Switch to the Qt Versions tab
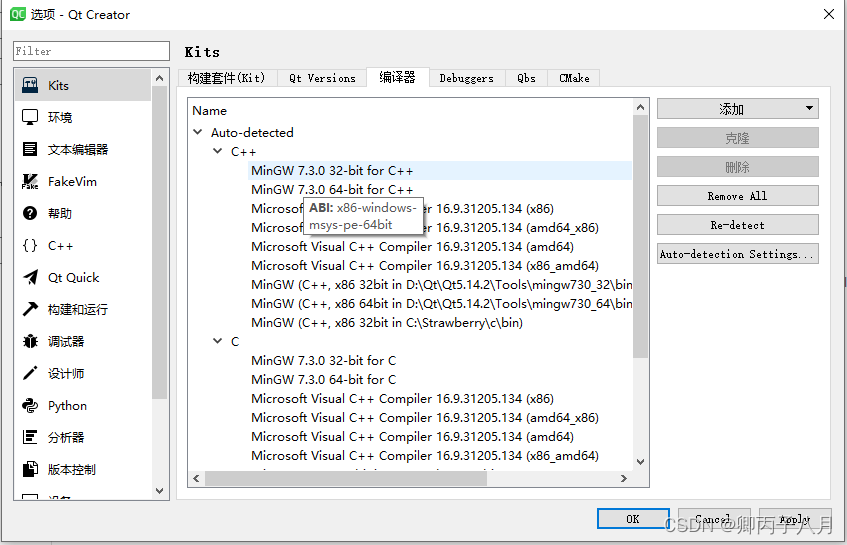Viewport: 847px width, 545px height. click(x=322, y=78)
